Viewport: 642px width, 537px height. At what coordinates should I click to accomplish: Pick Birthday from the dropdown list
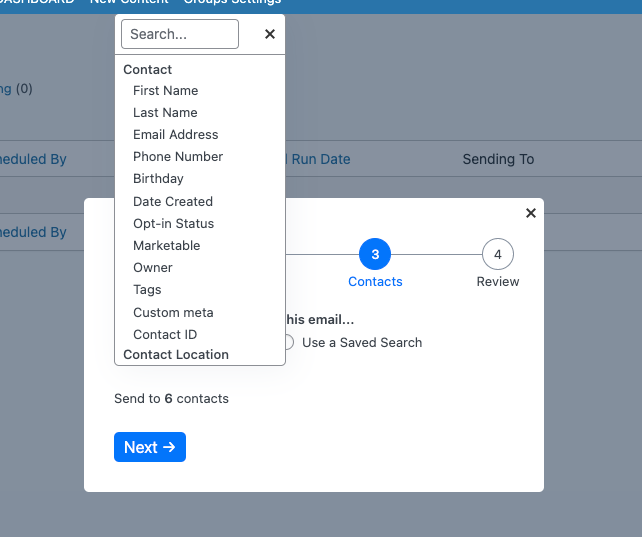tap(158, 179)
